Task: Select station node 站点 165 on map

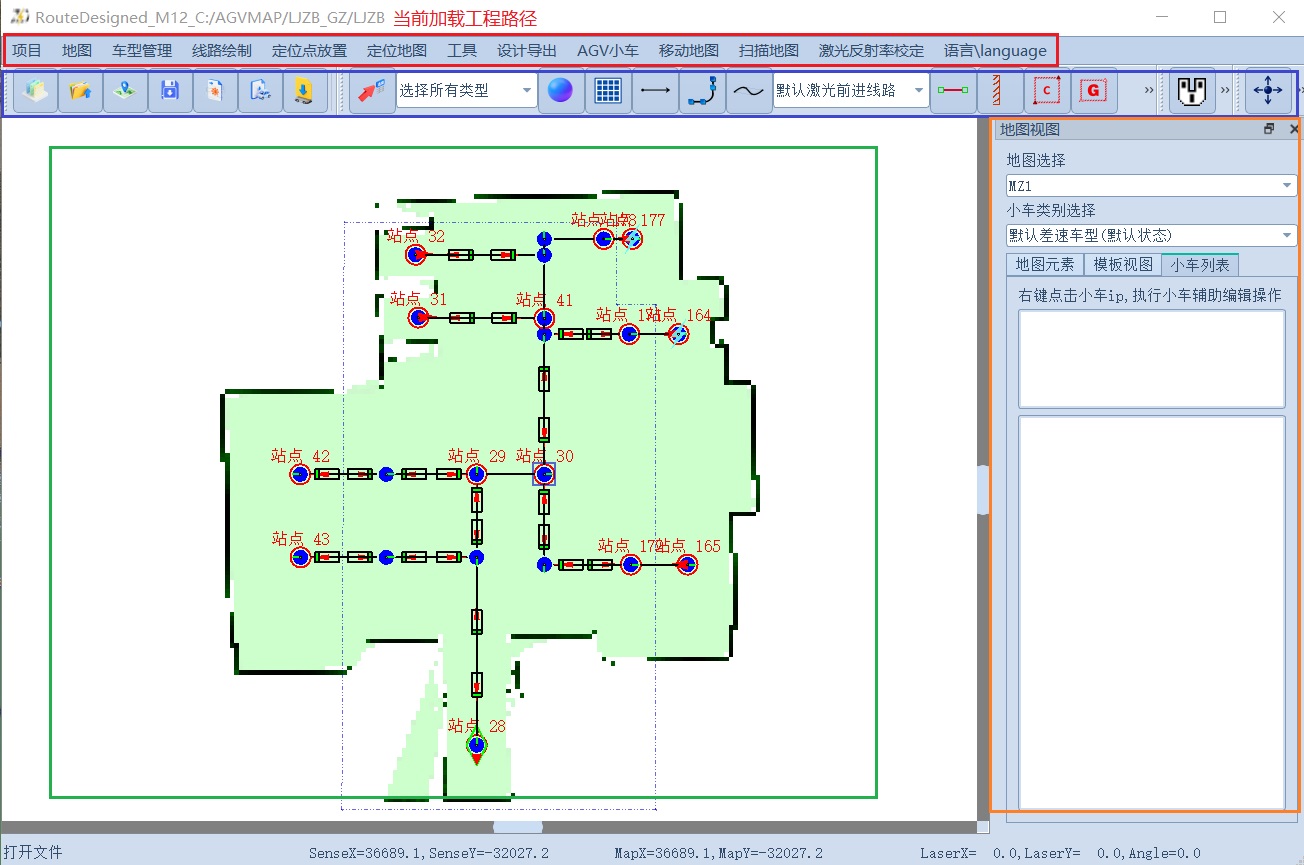Action: 687,565
